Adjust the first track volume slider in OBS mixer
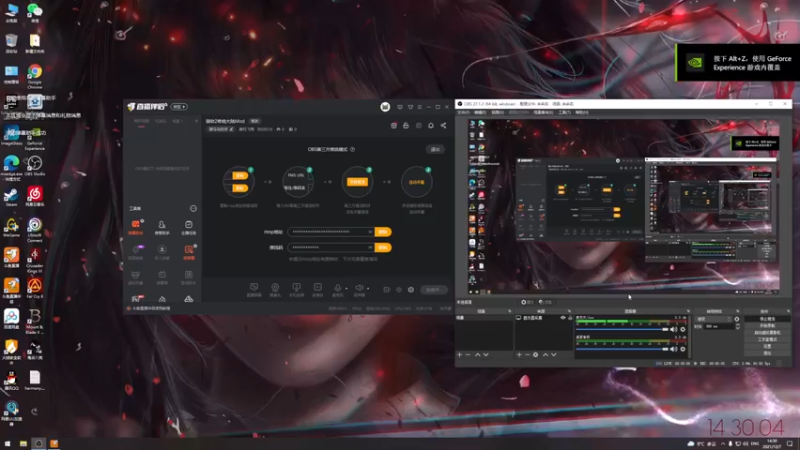Image resolution: width=800 pixels, height=450 pixels. click(x=622, y=330)
